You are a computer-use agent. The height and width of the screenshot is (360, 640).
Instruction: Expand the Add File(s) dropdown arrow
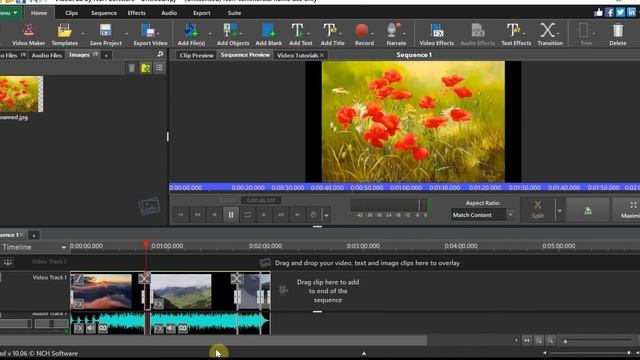210,34
